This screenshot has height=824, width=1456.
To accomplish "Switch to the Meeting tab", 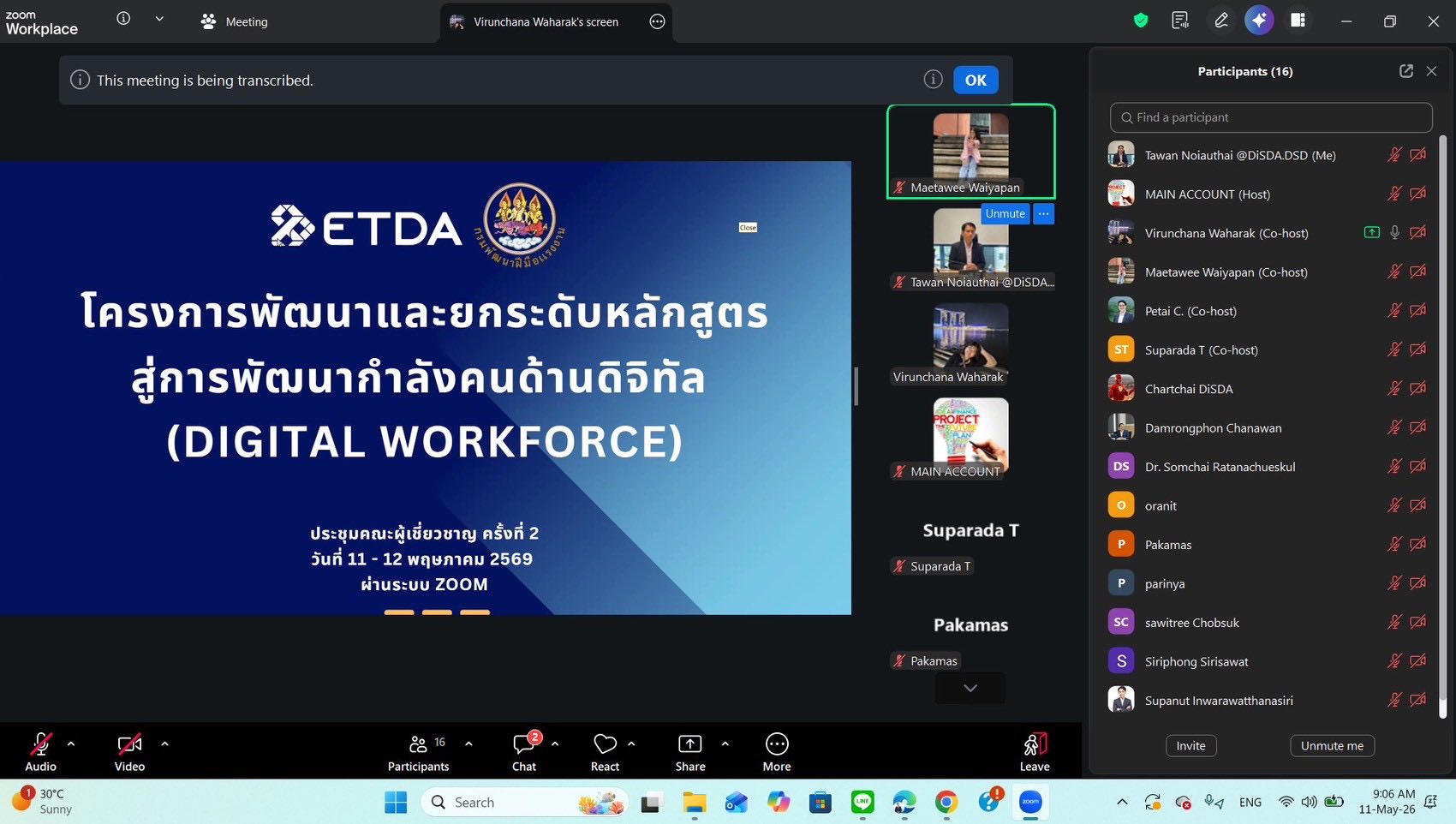I will click(234, 21).
